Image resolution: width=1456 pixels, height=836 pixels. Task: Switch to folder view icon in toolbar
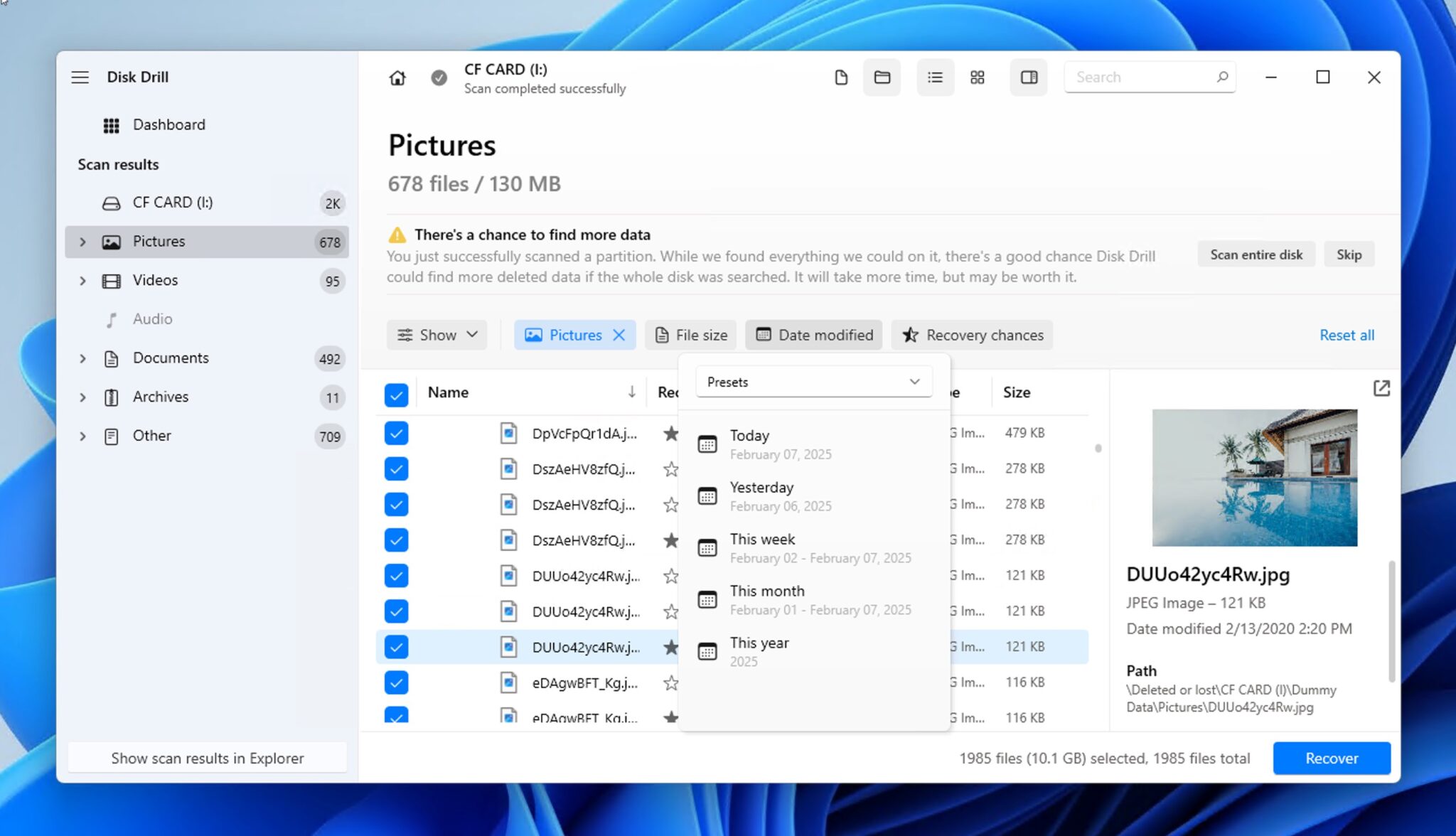click(x=882, y=77)
